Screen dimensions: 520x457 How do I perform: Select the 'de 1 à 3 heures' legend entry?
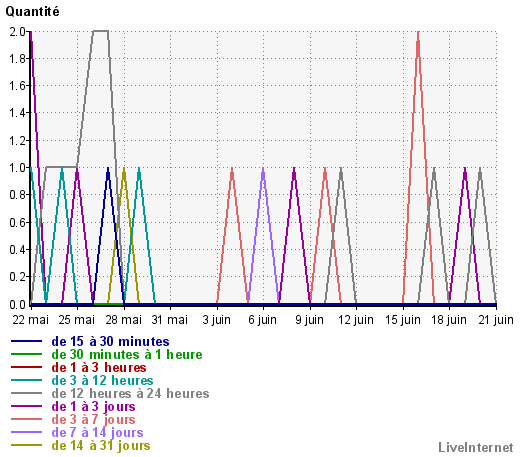(99, 367)
